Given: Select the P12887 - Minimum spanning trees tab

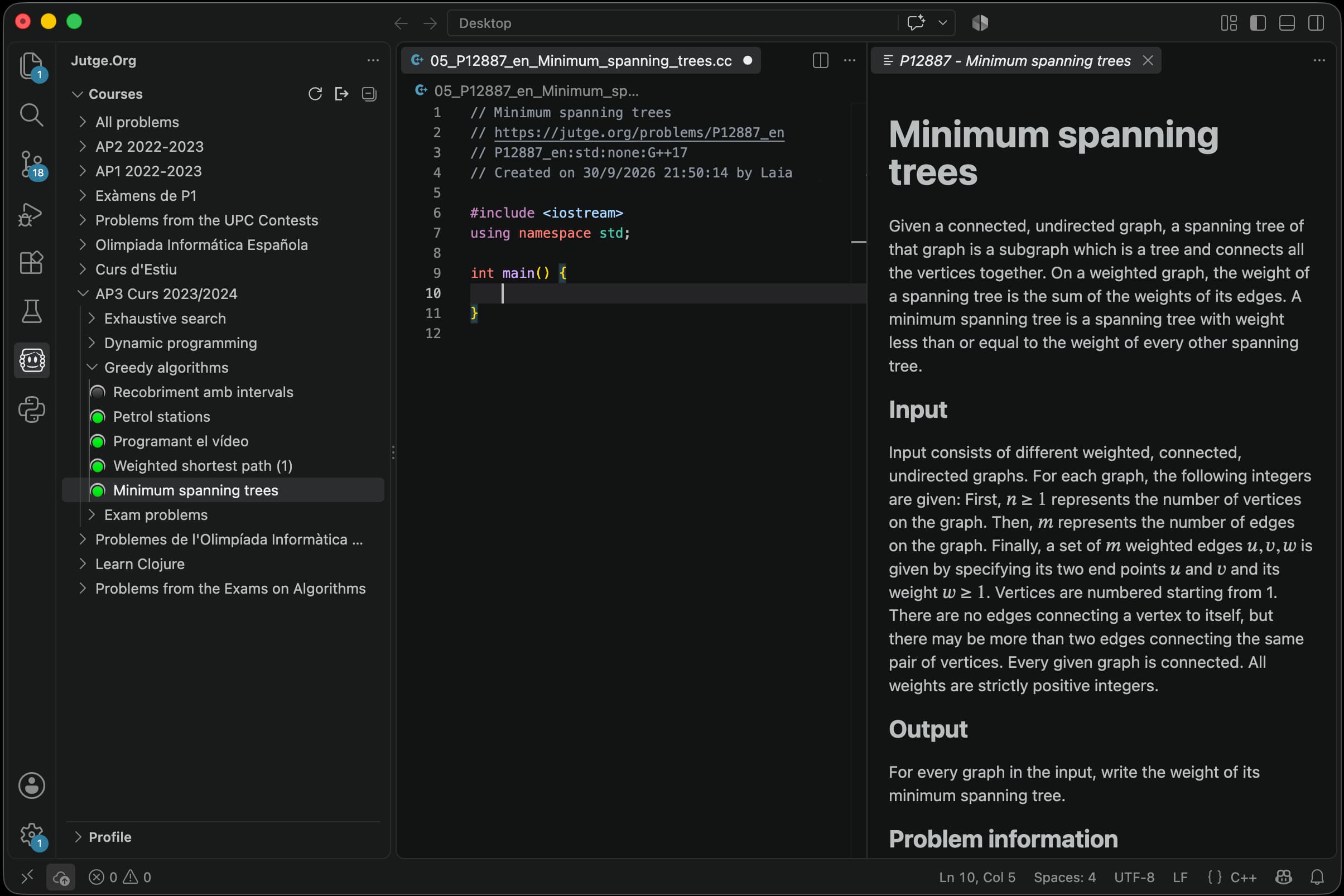Looking at the screenshot, I should [x=1015, y=61].
